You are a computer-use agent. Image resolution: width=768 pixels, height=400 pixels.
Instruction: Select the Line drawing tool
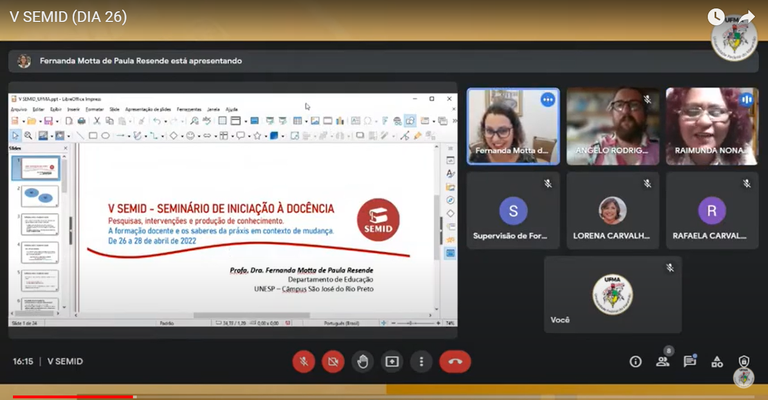(80, 136)
